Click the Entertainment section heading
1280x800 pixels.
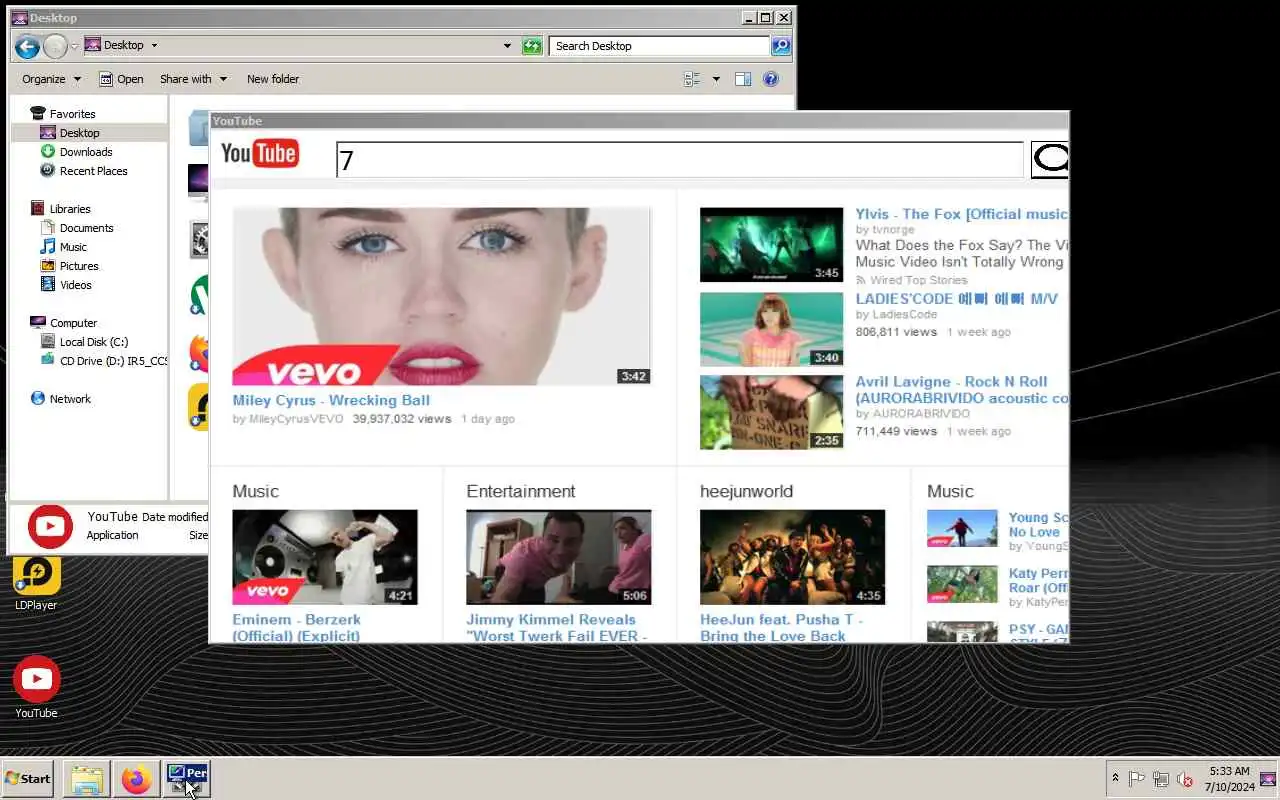(520, 491)
